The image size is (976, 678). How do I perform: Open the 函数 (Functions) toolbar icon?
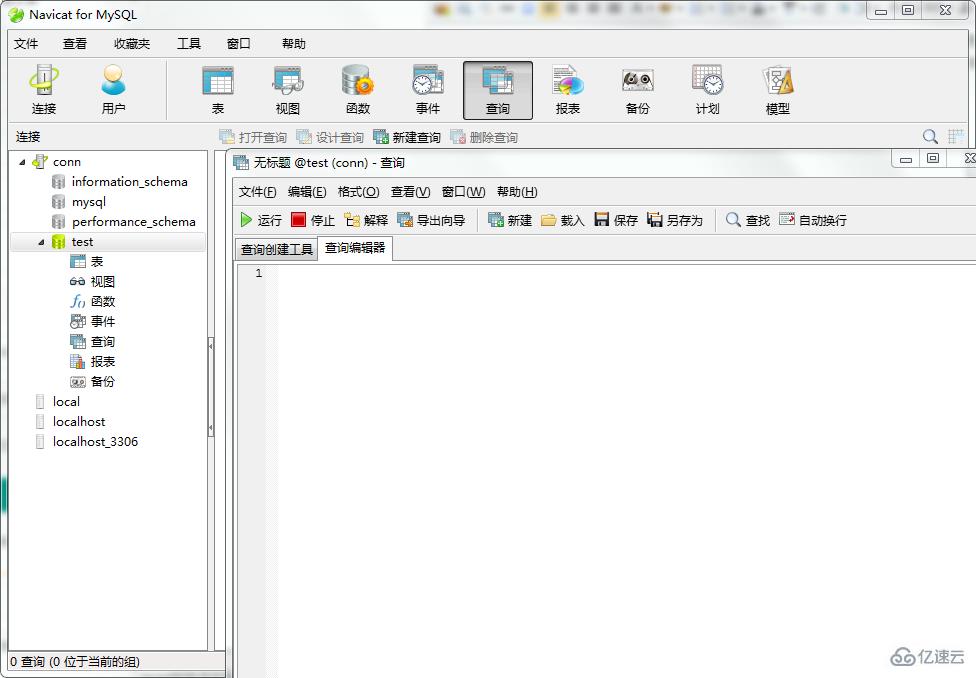(357, 88)
